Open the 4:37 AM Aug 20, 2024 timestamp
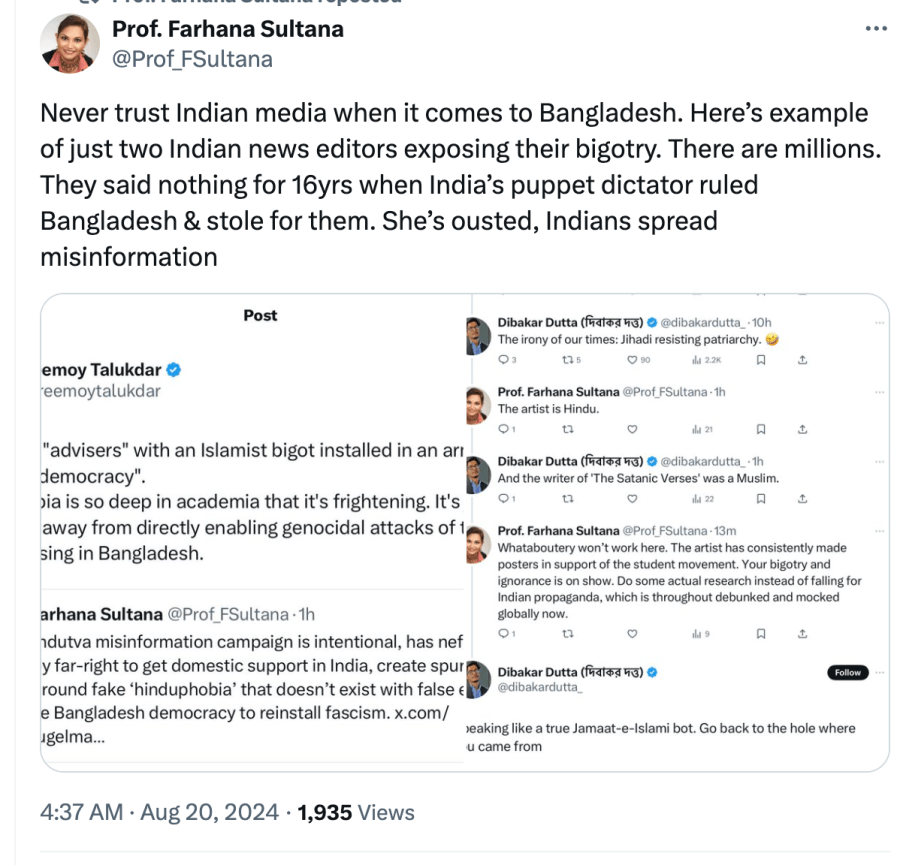 pyautogui.click(x=160, y=812)
